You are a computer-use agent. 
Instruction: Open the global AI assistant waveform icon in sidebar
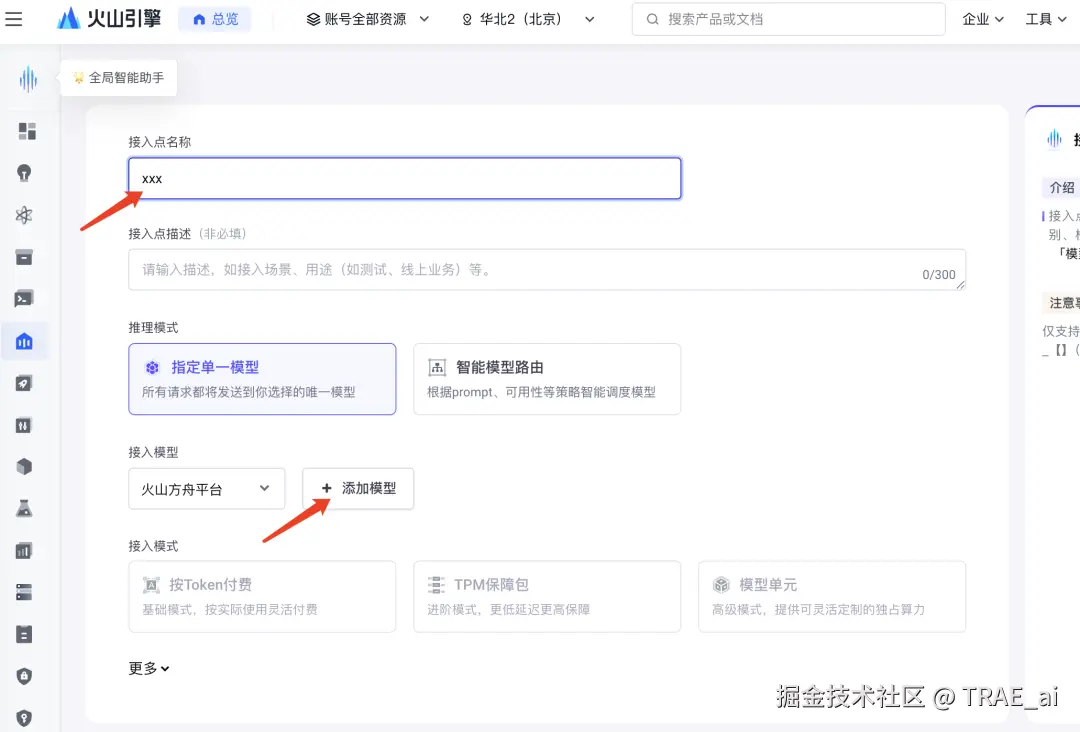[28, 79]
